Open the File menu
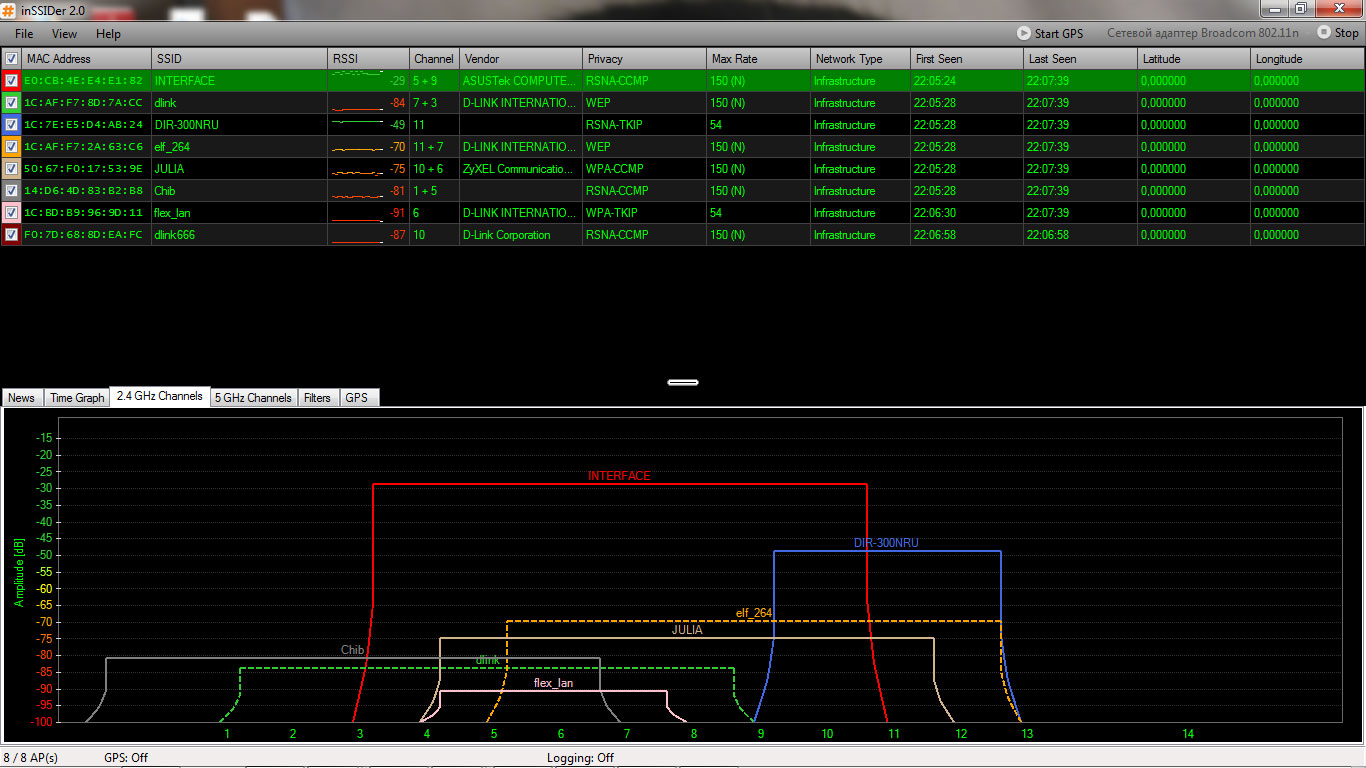 (24, 34)
